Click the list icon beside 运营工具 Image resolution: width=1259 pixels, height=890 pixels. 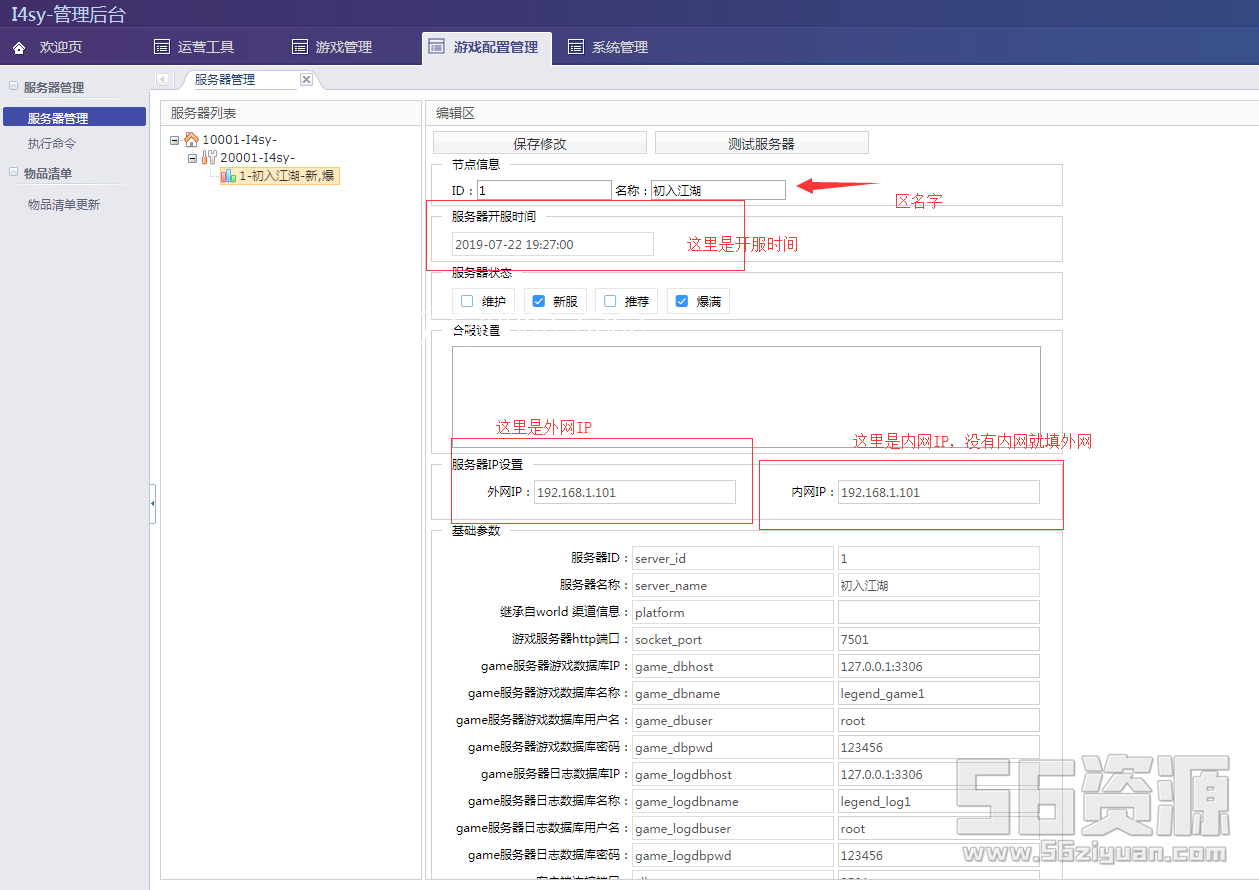tap(162, 47)
